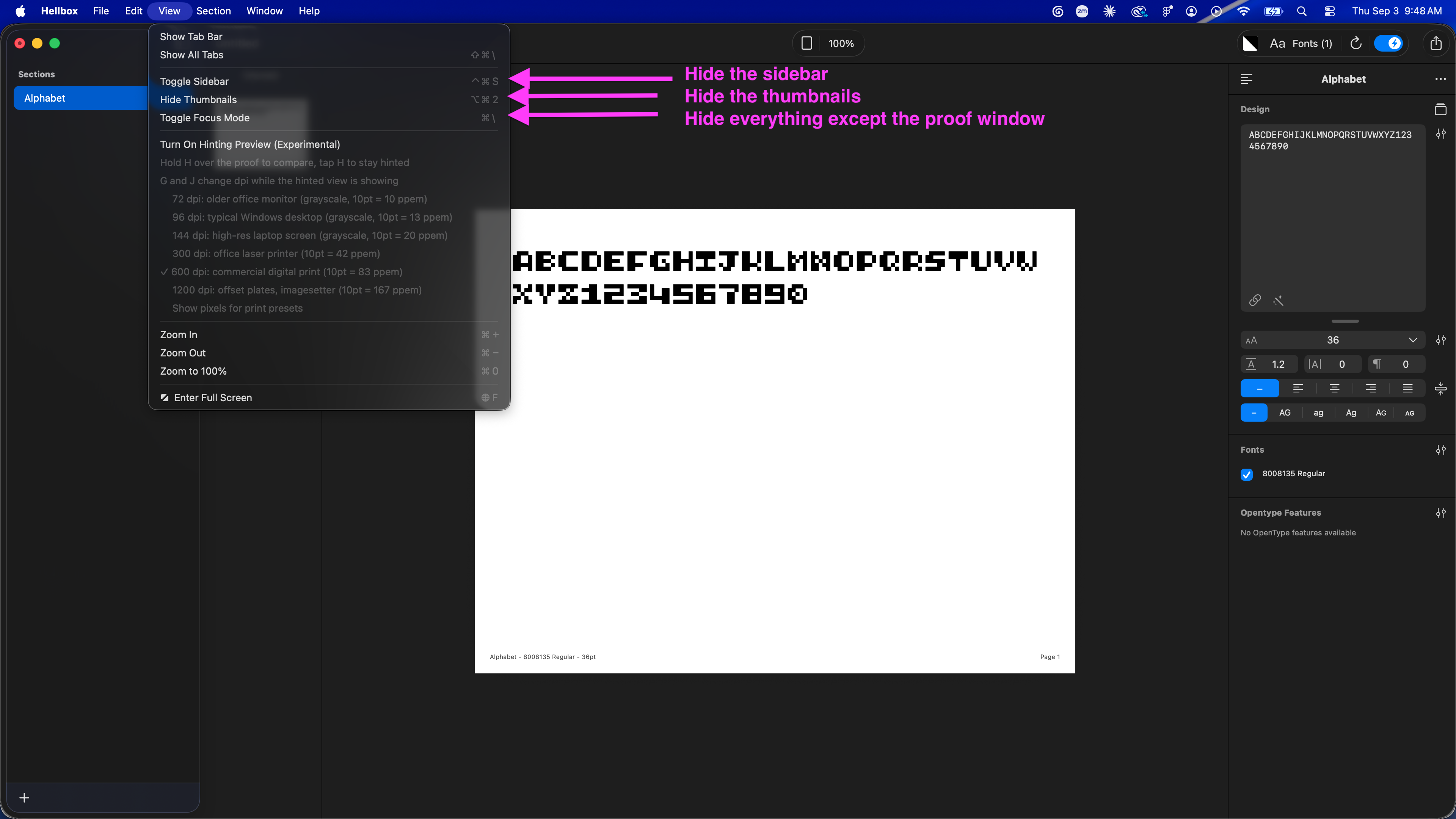The image size is (1456, 819).
Task: Click the circular reload arrow icon
Action: [x=1356, y=44]
